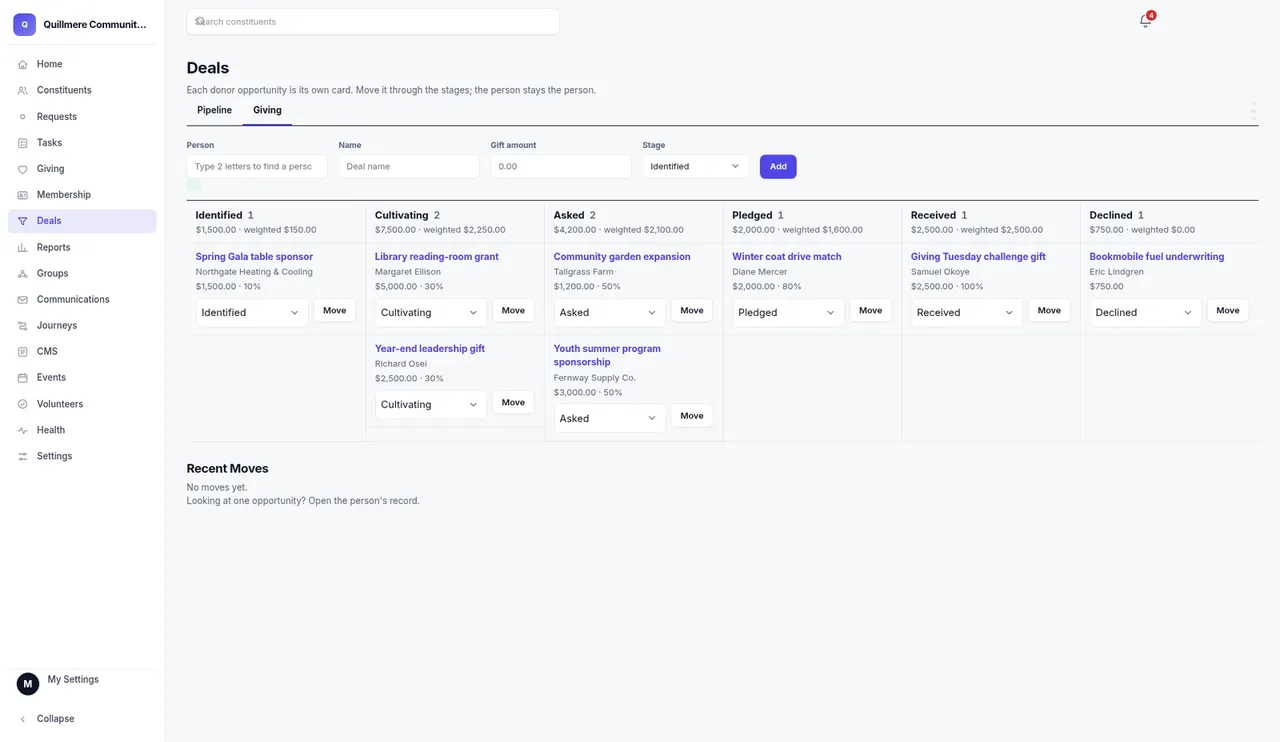Click the Quillmere Community workspace logo
The image size is (1280, 742).
coord(25,24)
